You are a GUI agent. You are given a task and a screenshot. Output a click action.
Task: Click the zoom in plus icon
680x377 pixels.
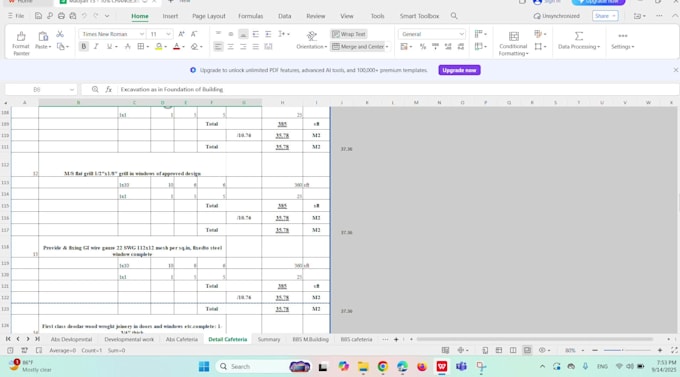pyautogui.click(x=660, y=350)
